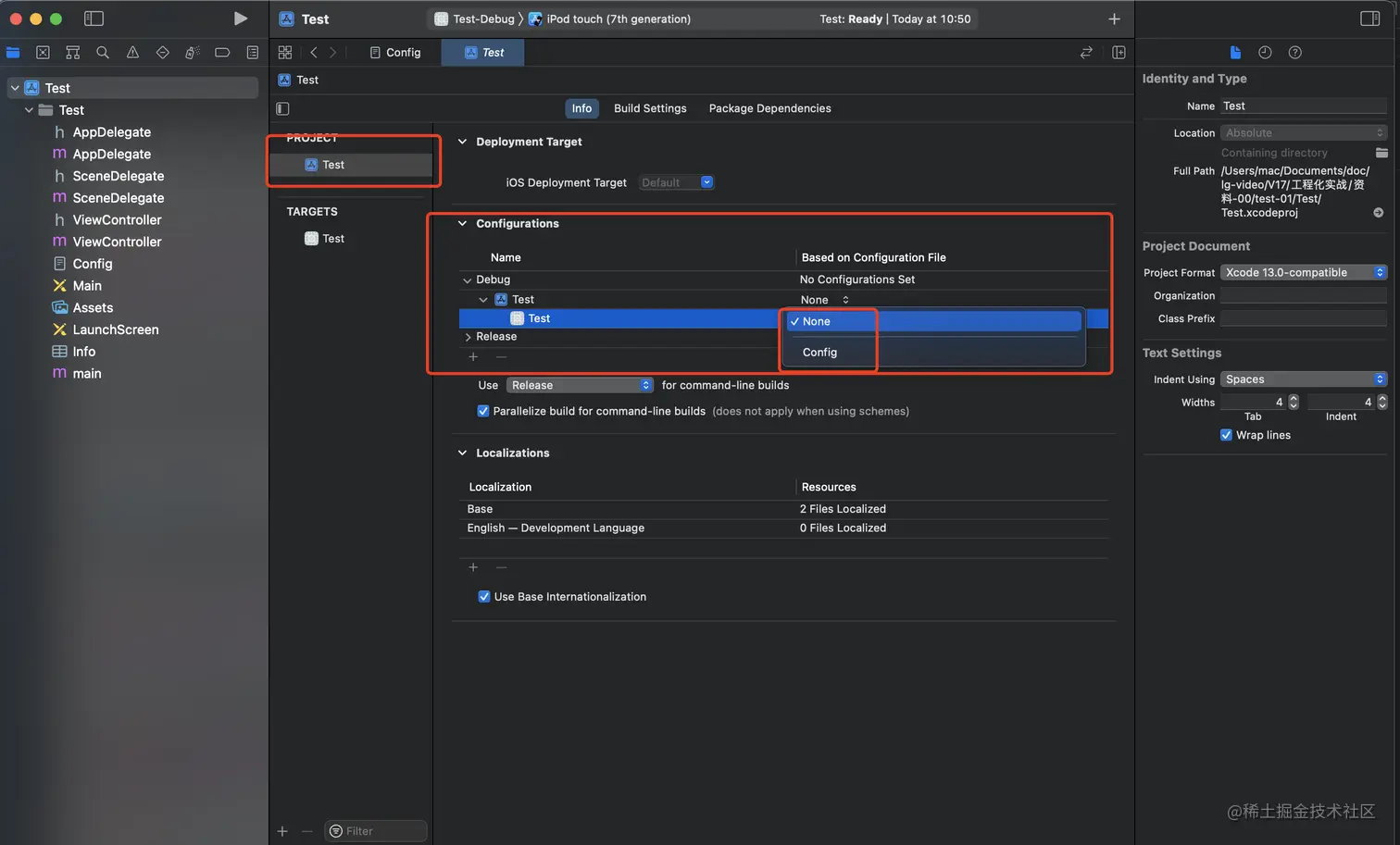
Task: Show the history inspector clock icon
Action: (1265, 53)
